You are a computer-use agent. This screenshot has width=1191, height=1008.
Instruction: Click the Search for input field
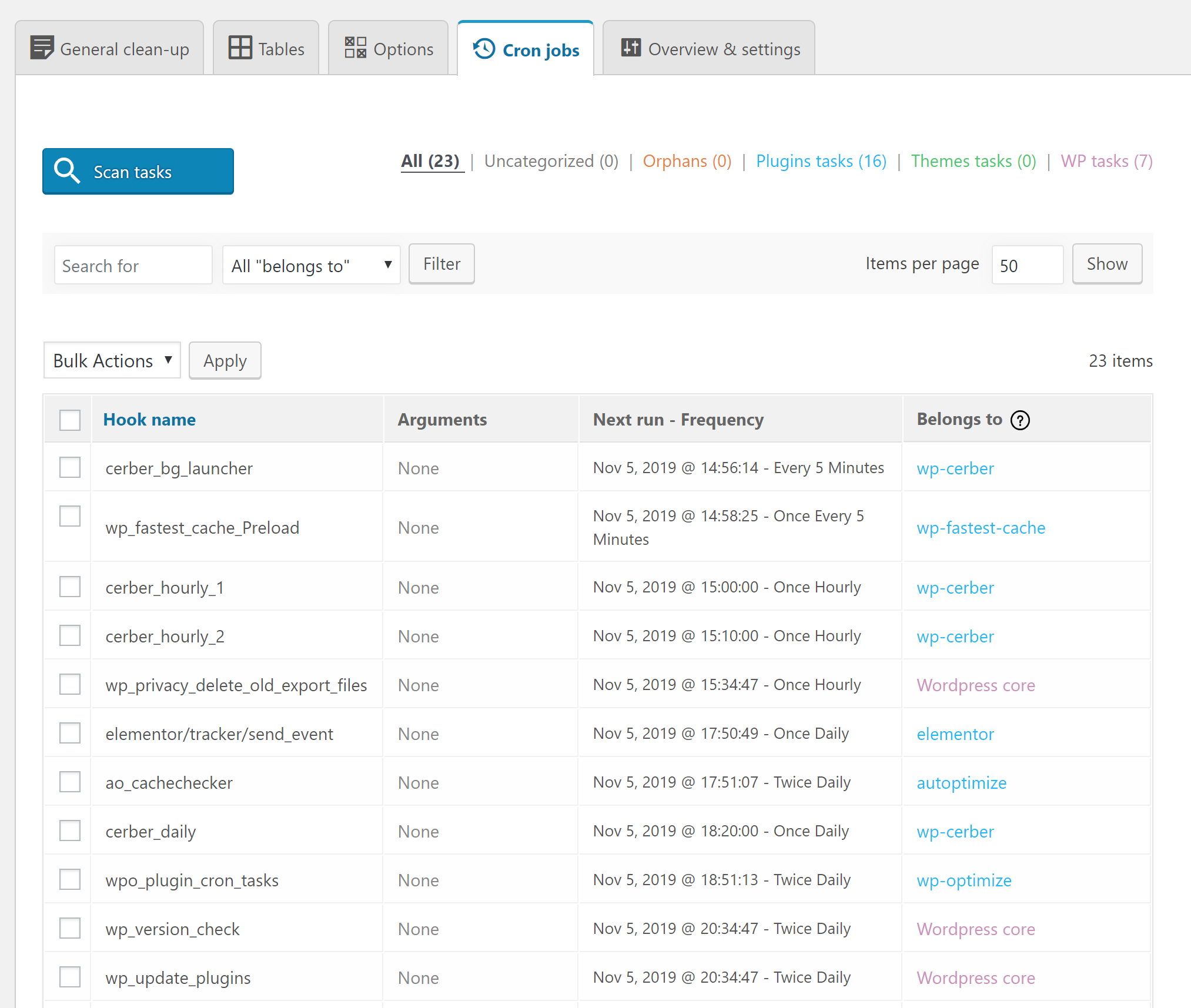tap(133, 266)
